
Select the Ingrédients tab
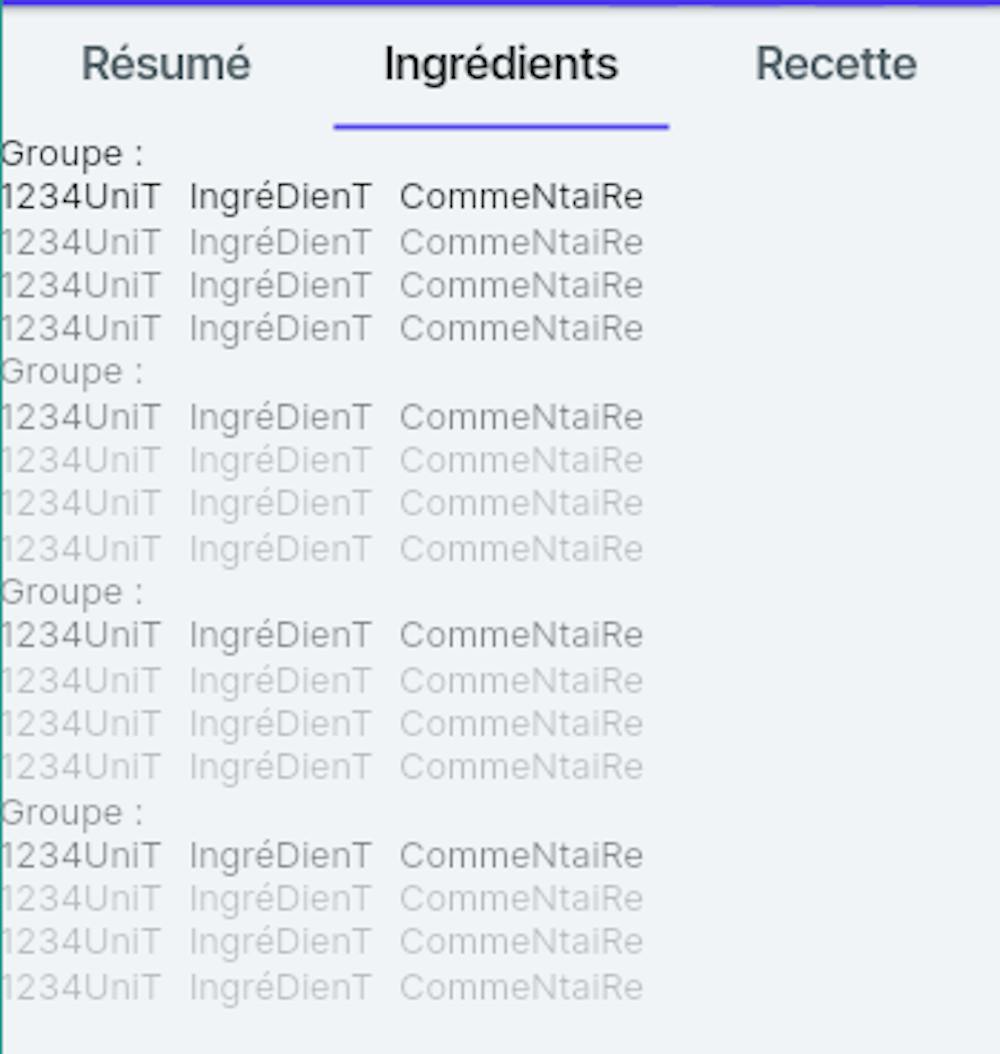tap(501, 65)
